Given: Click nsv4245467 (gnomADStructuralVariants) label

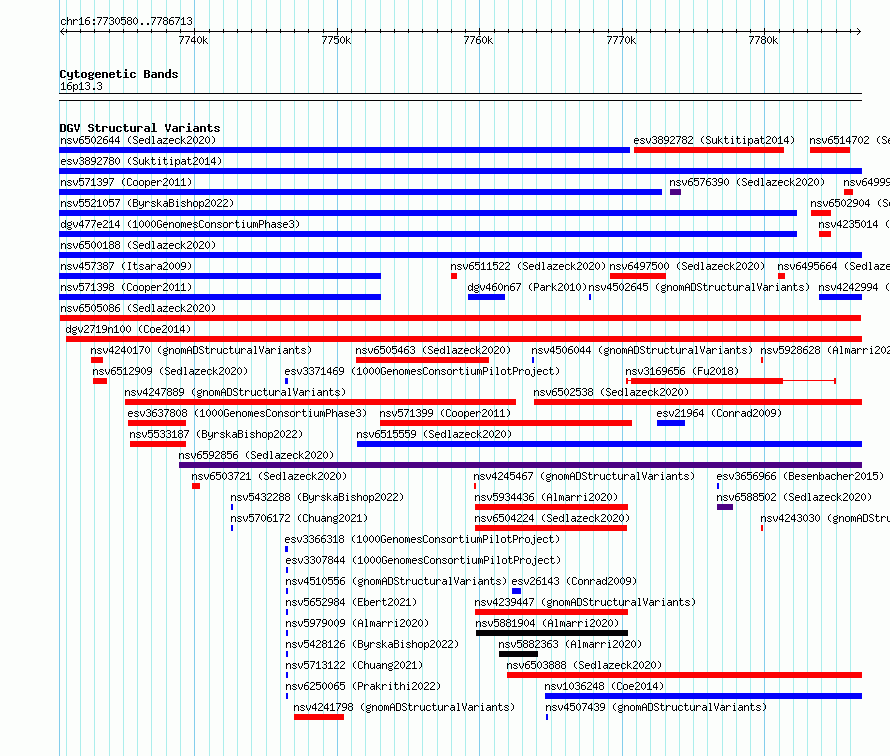Looking at the screenshot, I should click(584, 476).
